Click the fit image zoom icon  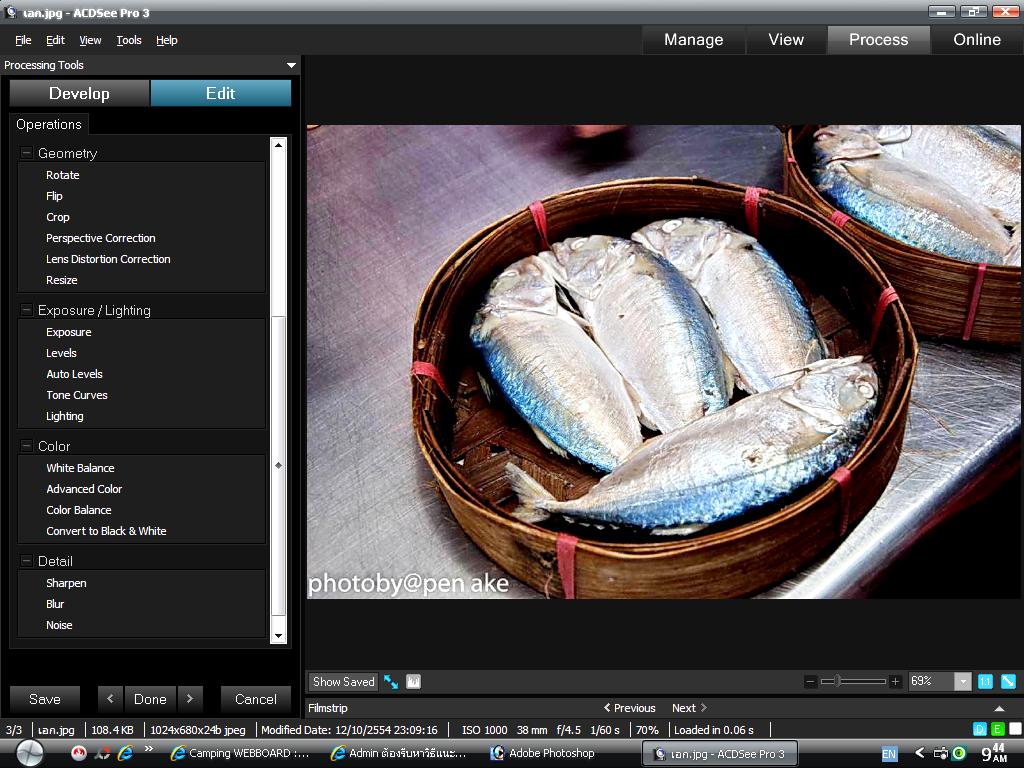coord(1008,681)
